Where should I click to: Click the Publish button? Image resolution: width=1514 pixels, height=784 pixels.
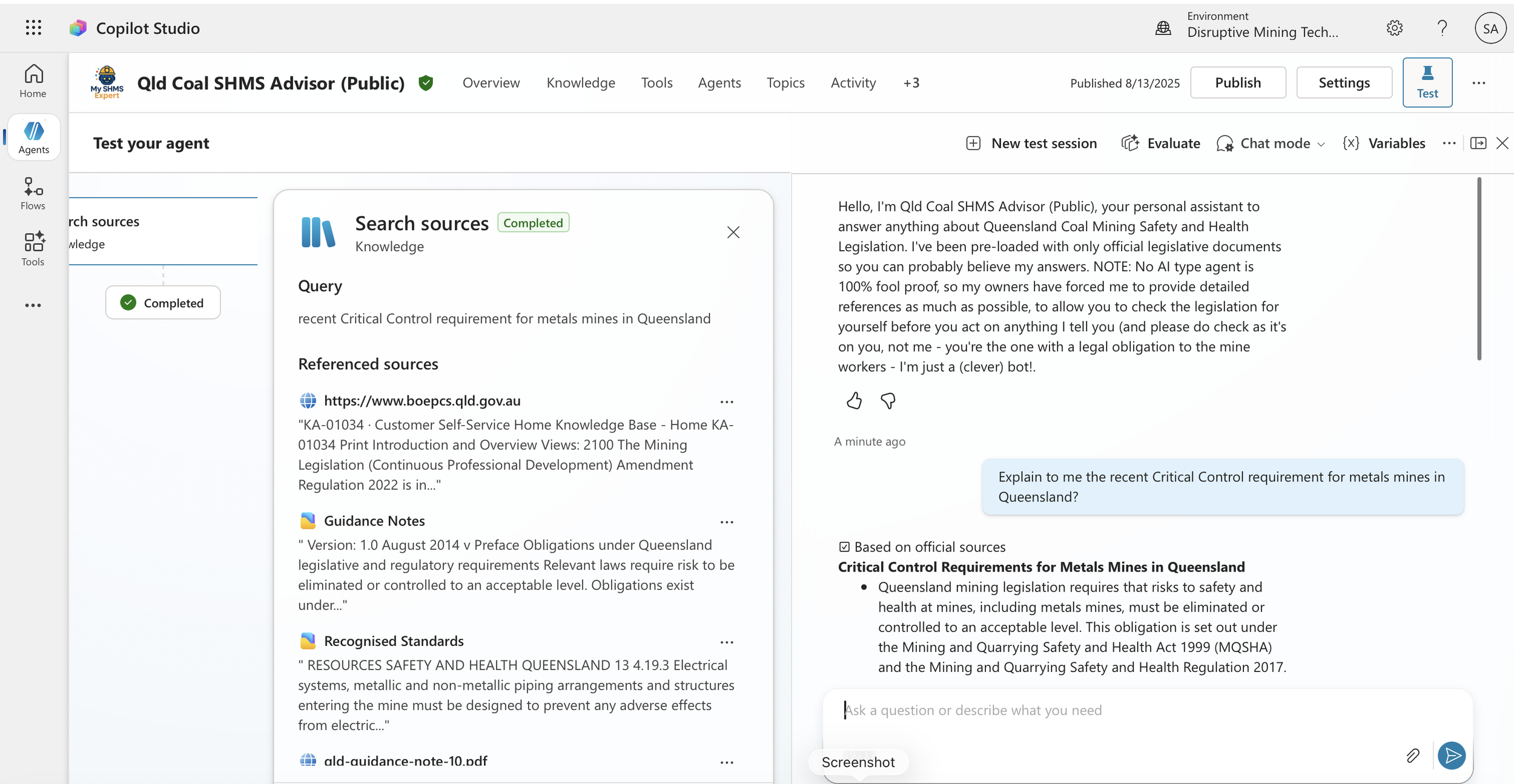(x=1238, y=83)
